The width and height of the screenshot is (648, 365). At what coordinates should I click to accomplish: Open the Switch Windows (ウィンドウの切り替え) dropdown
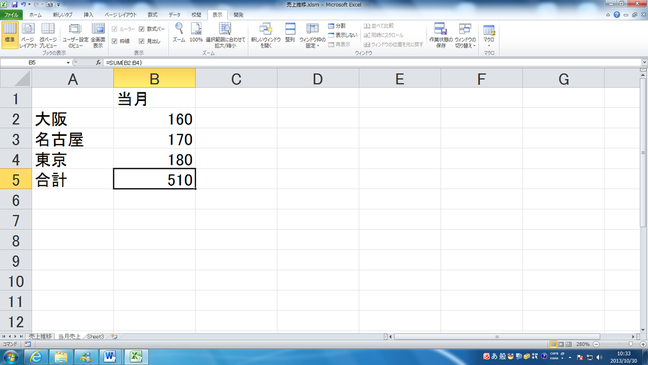(465, 35)
